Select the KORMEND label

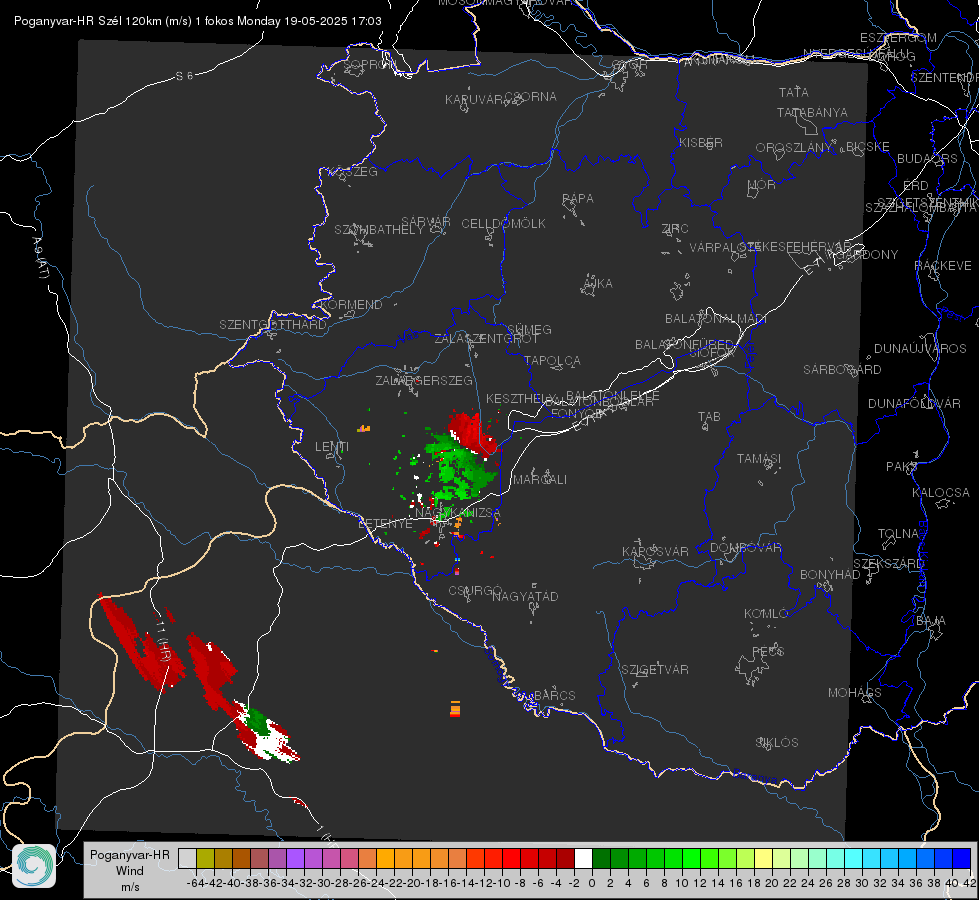point(351,305)
